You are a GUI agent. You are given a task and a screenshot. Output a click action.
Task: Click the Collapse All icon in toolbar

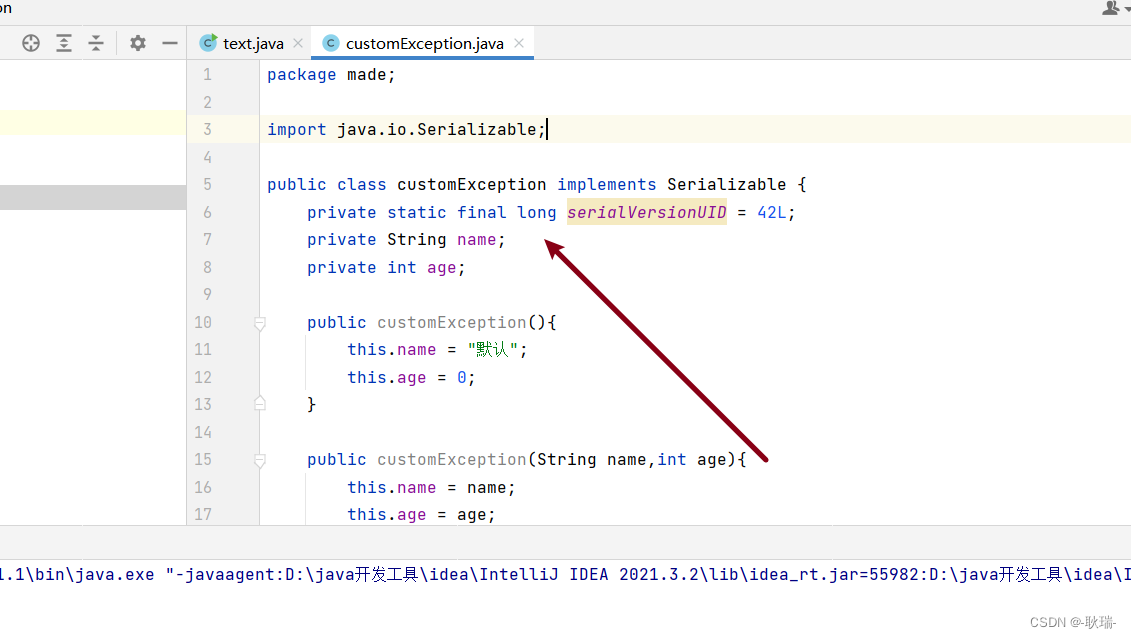coord(96,42)
